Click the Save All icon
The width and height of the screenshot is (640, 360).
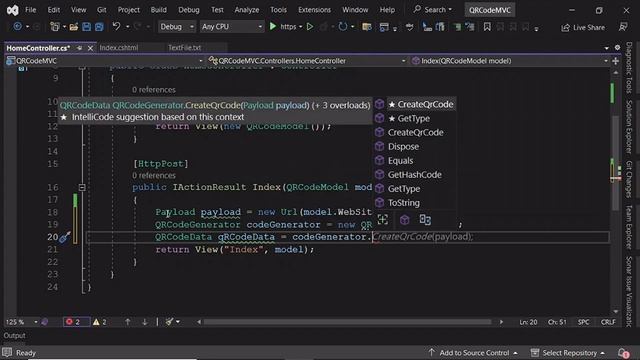click(x=99, y=27)
